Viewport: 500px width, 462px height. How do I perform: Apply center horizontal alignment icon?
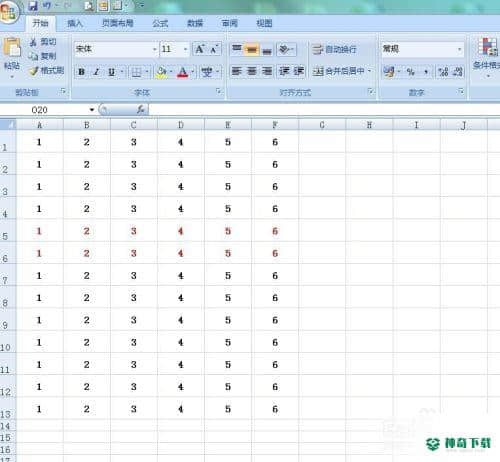pyautogui.click(x=252, y=71)
